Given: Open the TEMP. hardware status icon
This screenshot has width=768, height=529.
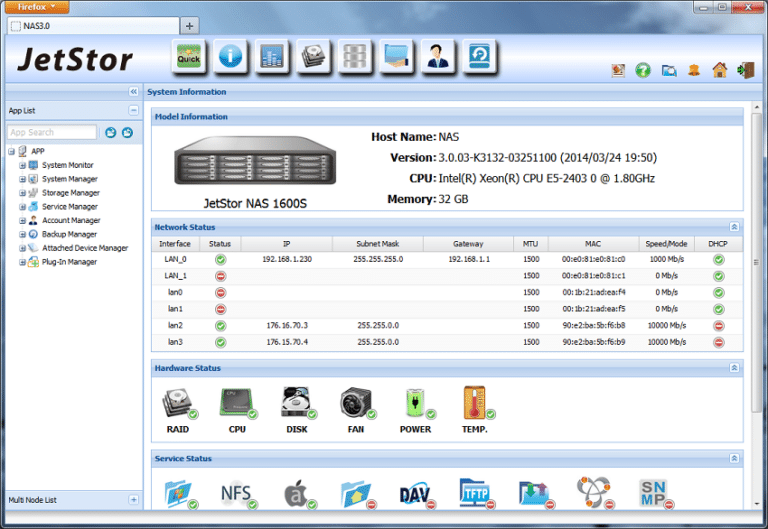Looking at the screenshot, I should point(477,404).
